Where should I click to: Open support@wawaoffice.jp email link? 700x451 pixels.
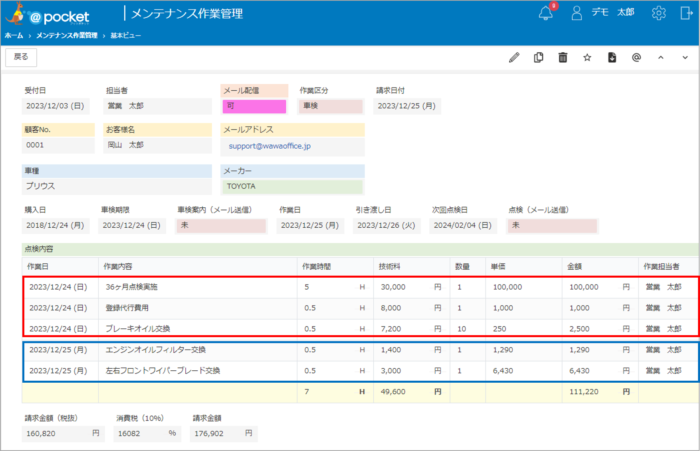pos(270,146)
